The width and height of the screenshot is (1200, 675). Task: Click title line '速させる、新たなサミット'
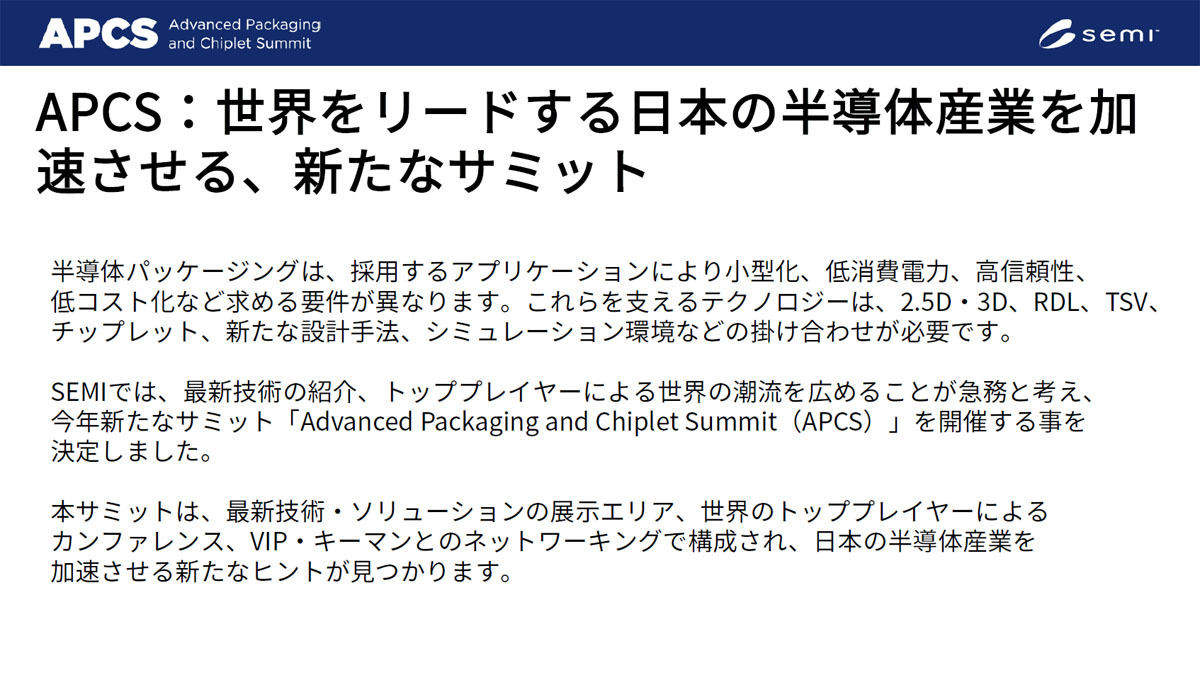(x=343, y=171)
